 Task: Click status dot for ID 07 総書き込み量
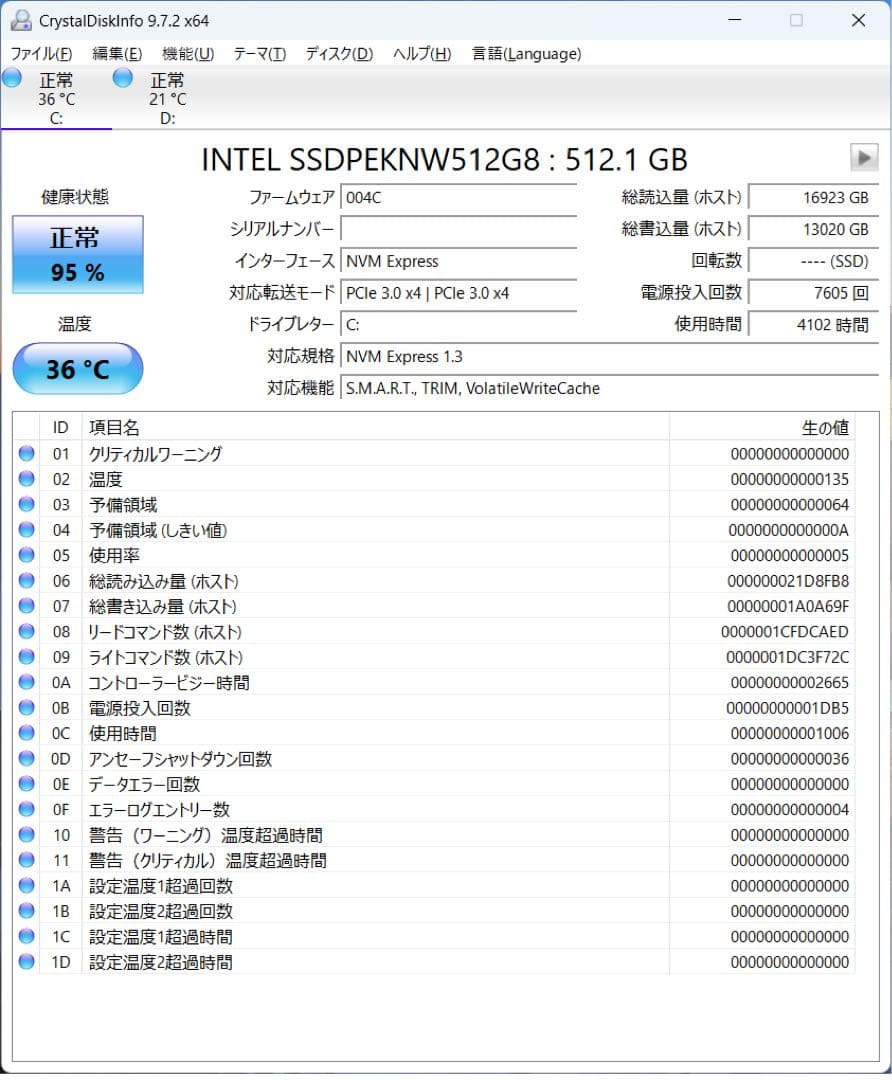coord(27,606)
